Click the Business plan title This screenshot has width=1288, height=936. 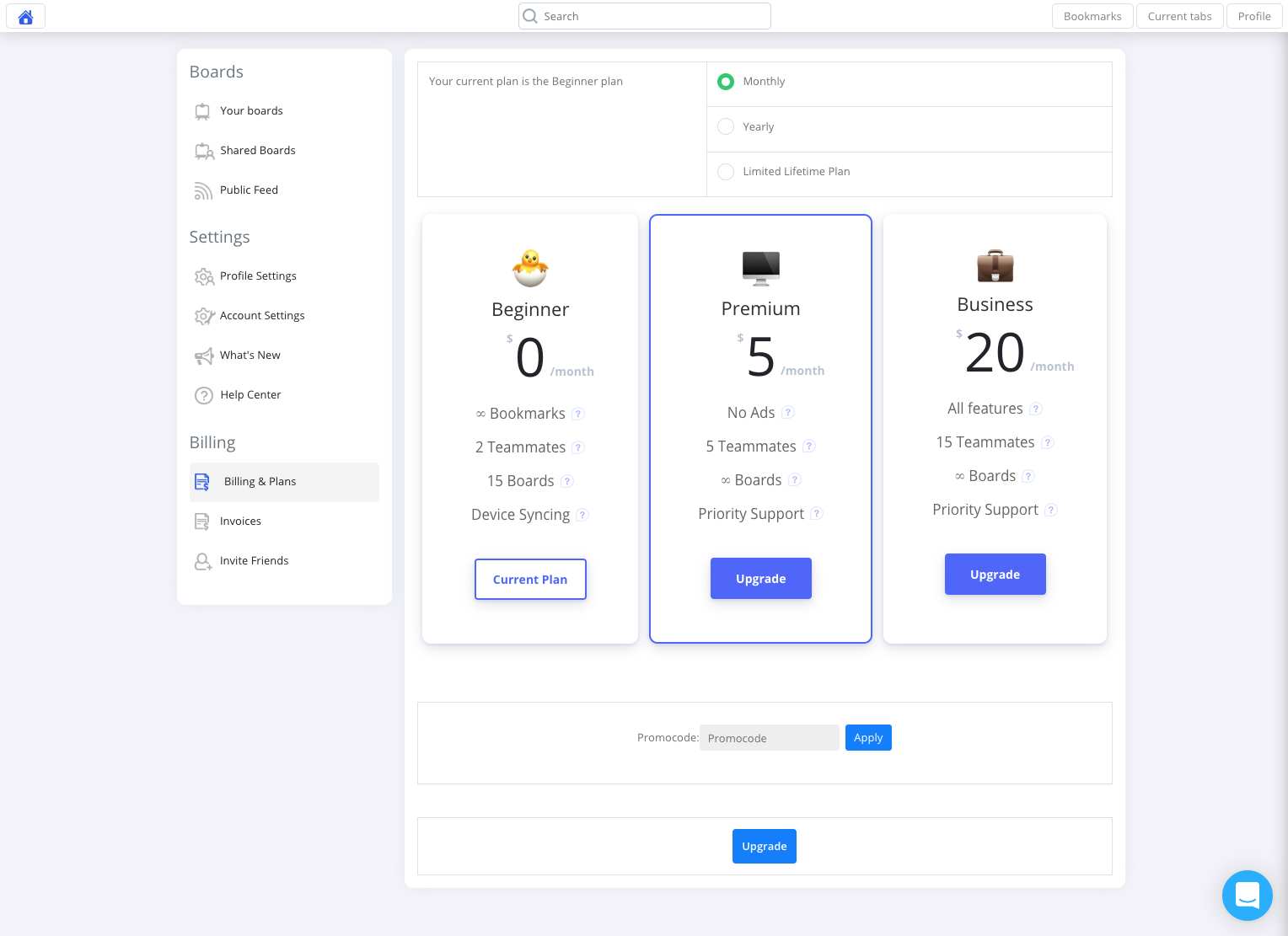[996, 305]
